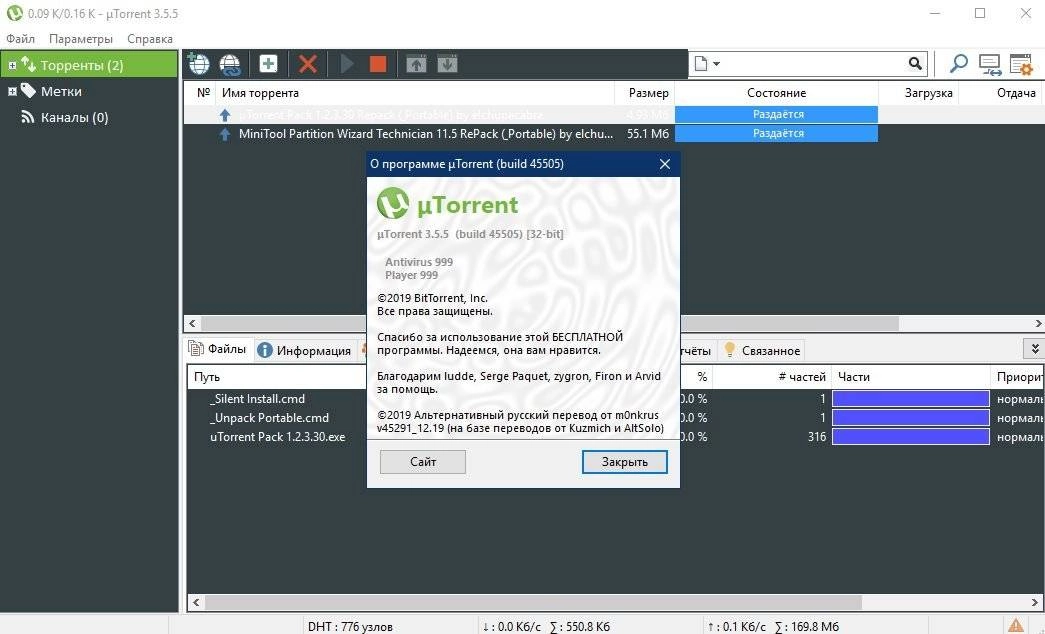The height and width of the screenshot is (634, 1045).
Task: Stop the torrent using the stop icon
Action: pos(377,63)
